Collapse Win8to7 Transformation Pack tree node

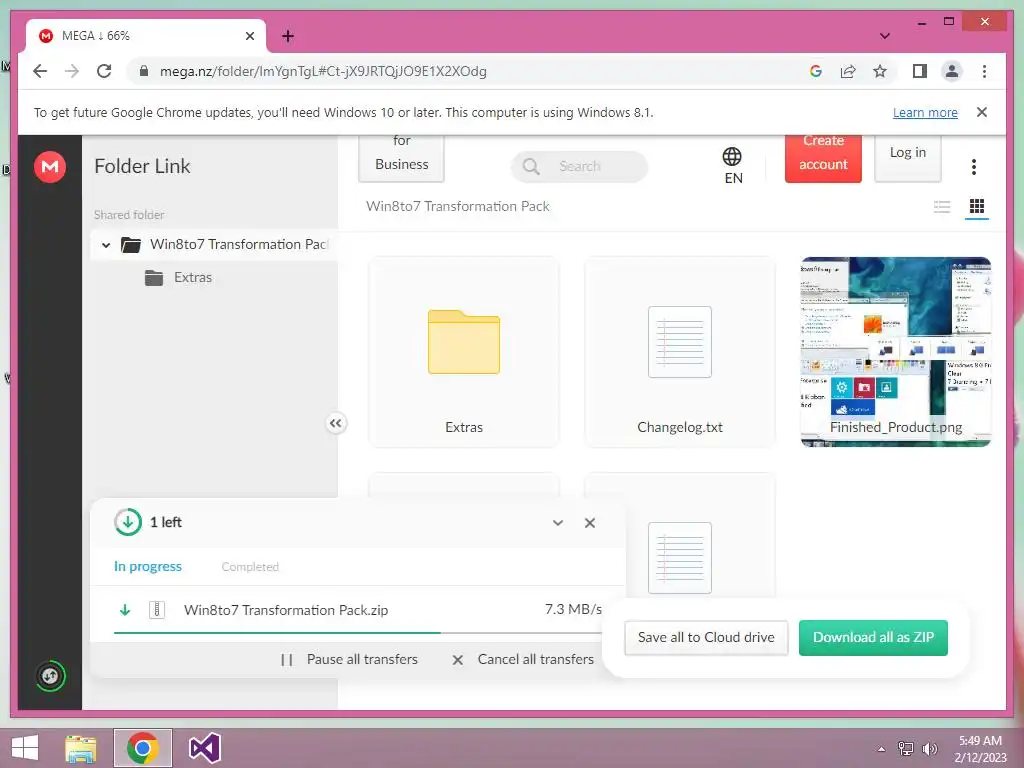(106, 246)
